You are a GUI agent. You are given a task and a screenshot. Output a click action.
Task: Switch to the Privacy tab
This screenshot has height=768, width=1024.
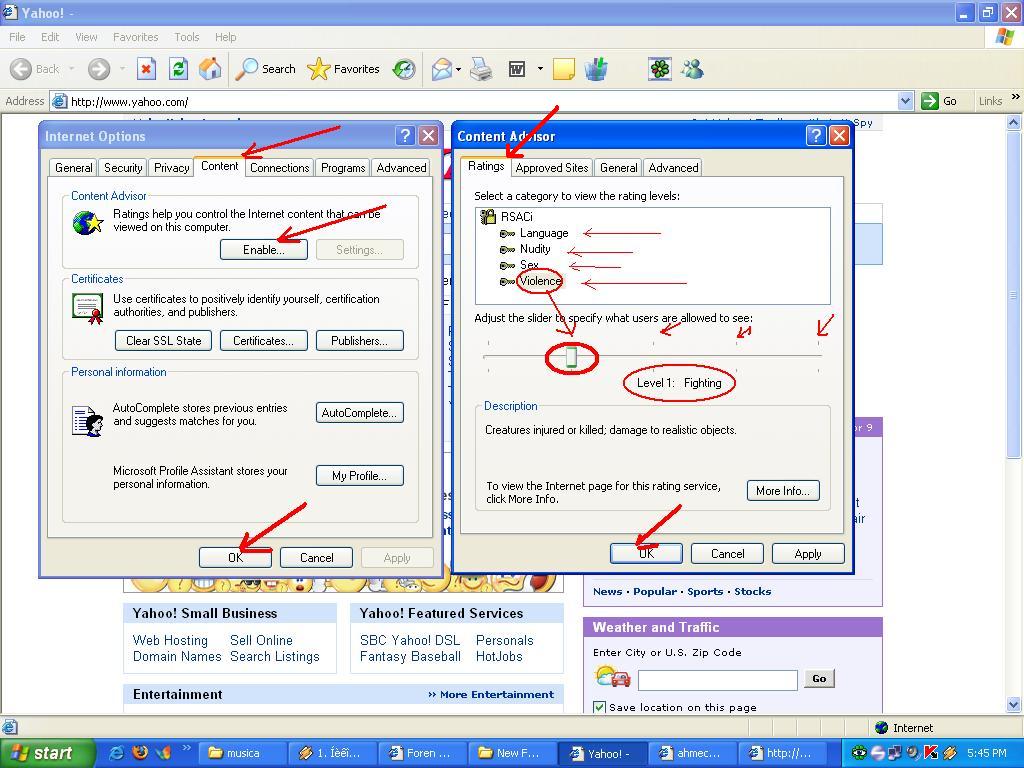pos(171,168)
